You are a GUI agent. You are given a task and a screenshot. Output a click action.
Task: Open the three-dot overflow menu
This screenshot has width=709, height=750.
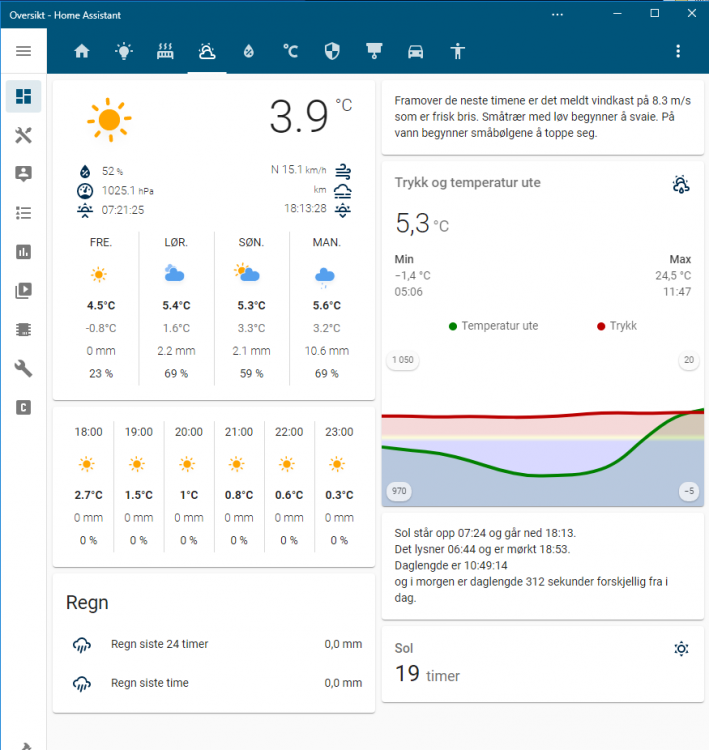[678, 51]
